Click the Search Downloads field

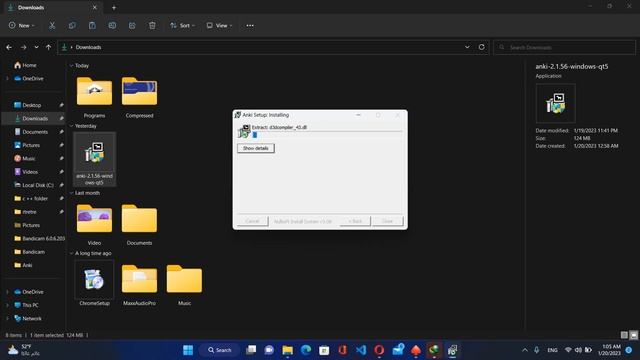564,47
